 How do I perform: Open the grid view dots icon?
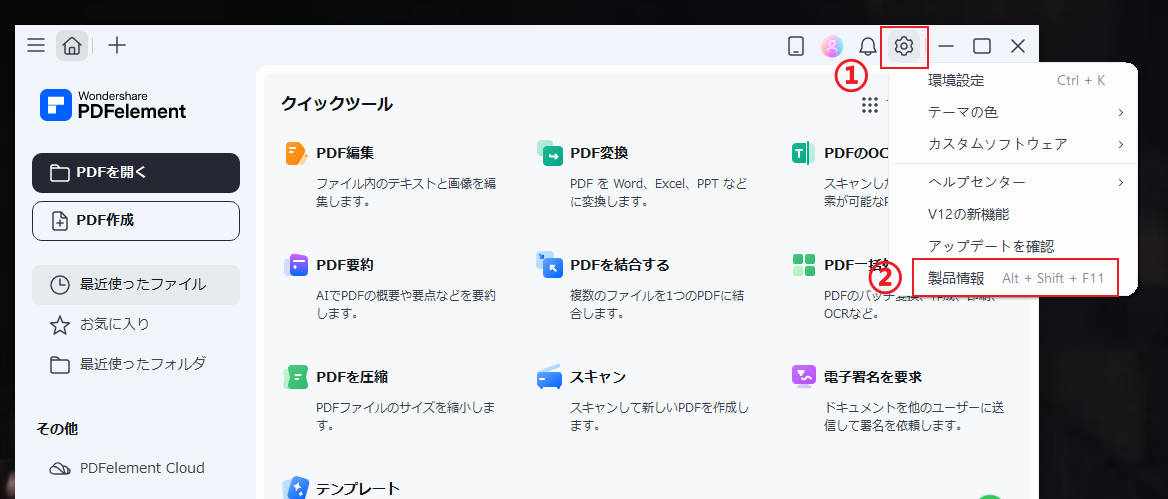[x=869, y=105]
